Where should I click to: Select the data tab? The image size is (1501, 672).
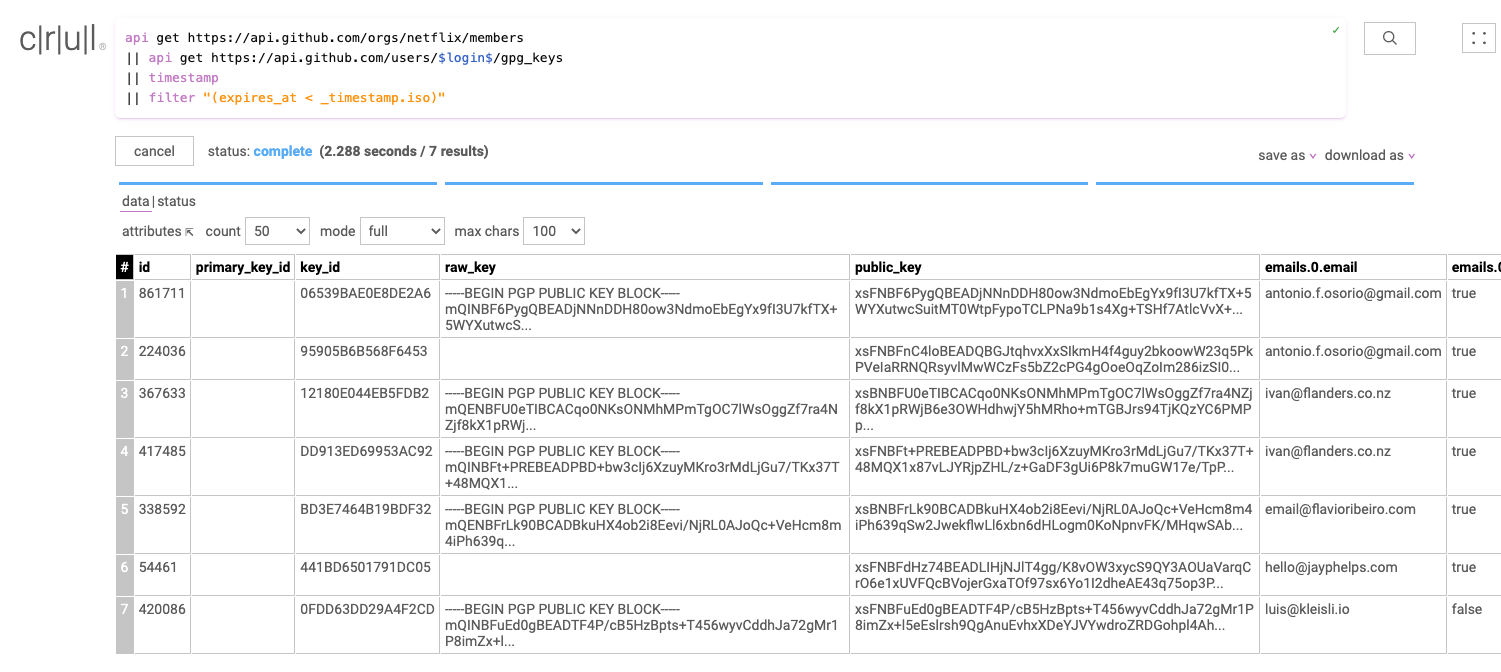135,201
